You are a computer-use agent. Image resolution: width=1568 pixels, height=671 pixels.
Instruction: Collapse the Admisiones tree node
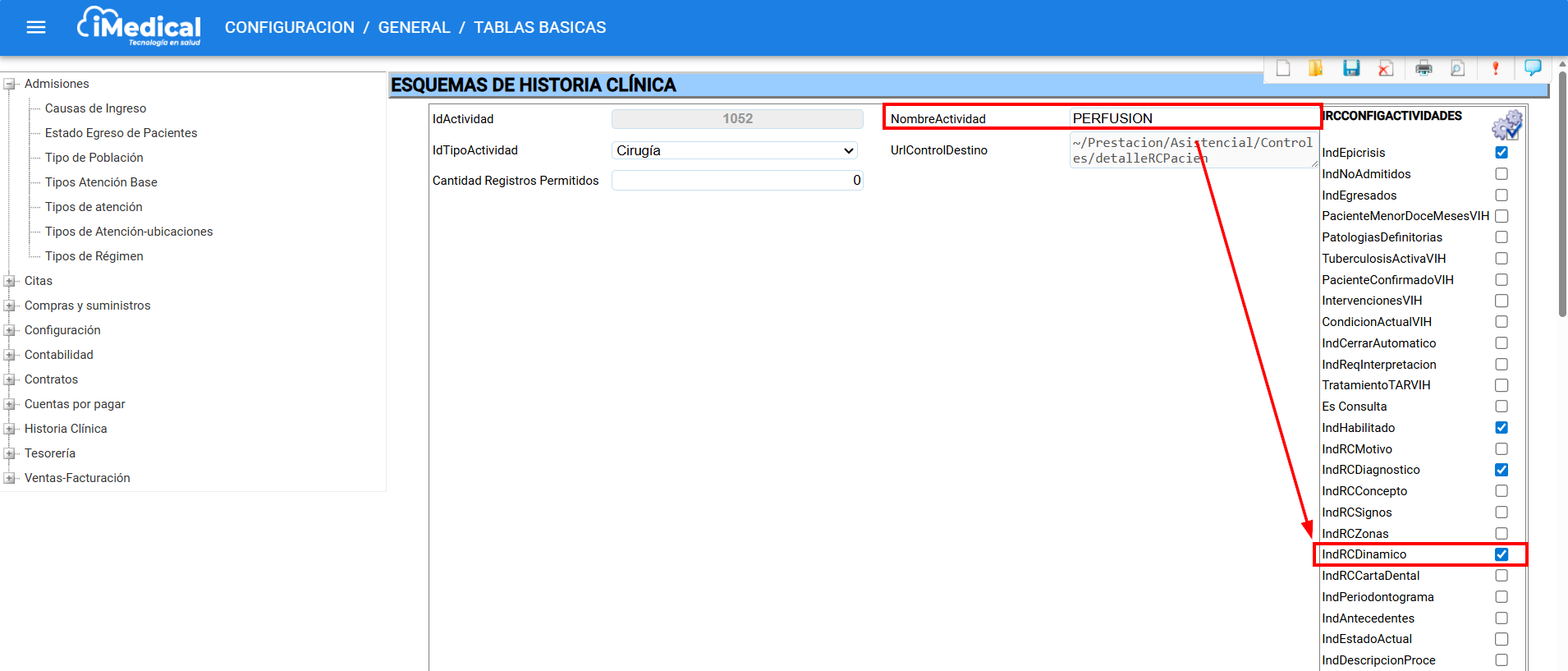tap(10, 84)
